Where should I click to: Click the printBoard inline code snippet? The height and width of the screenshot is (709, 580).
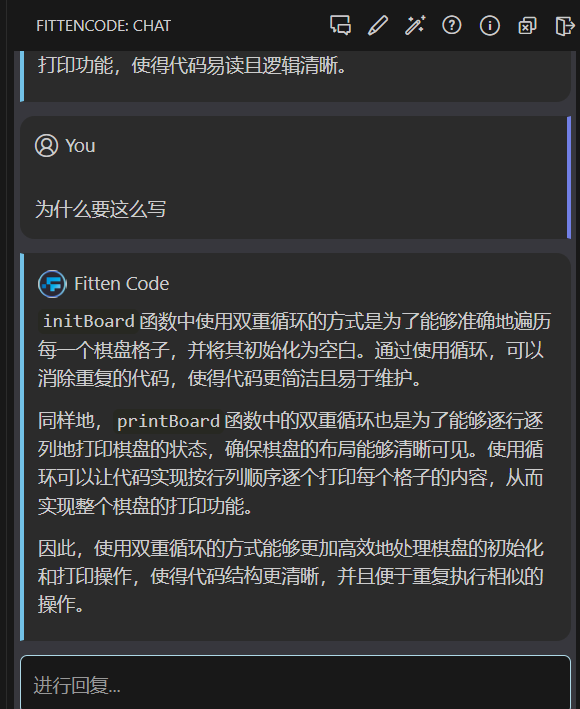[x=168, y=421]
